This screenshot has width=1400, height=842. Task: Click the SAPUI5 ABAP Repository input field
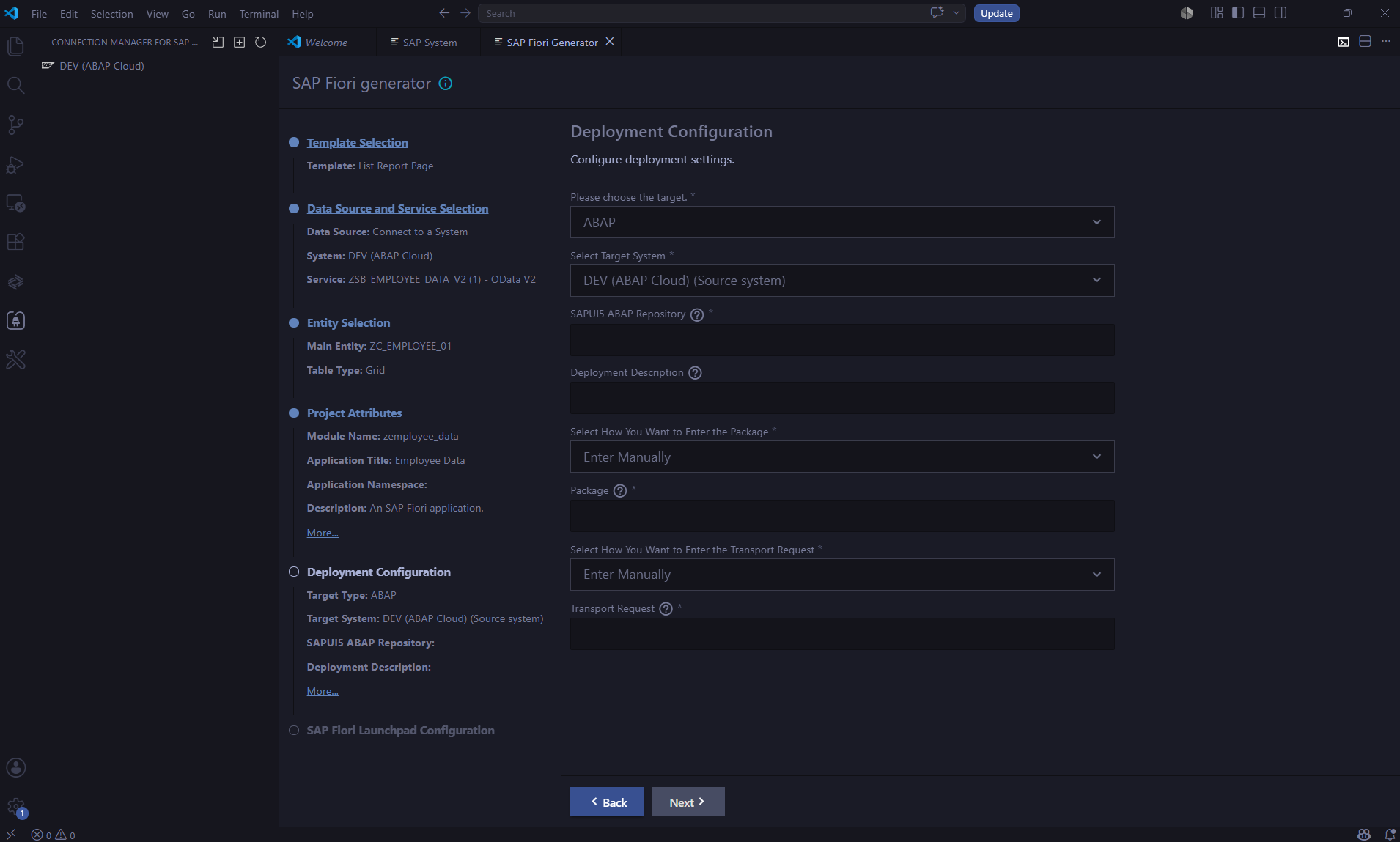coord(842,340)
